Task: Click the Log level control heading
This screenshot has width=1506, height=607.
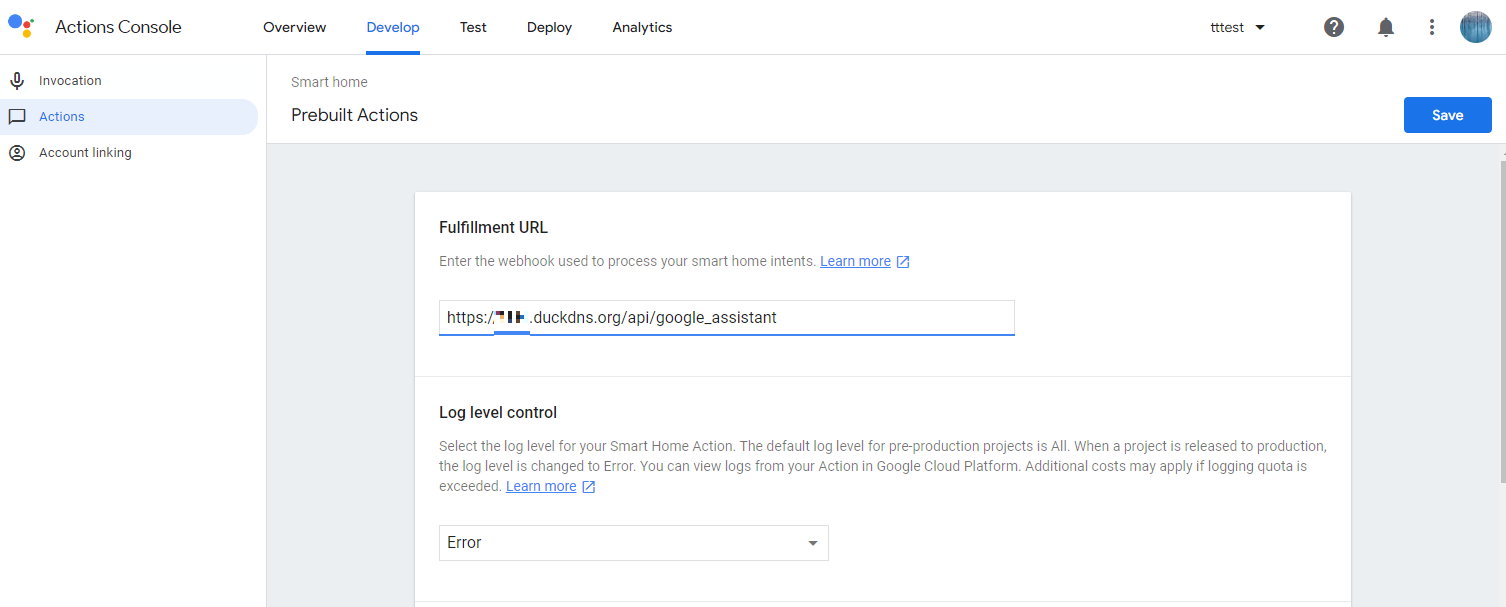Action: [x=498, y=412]
